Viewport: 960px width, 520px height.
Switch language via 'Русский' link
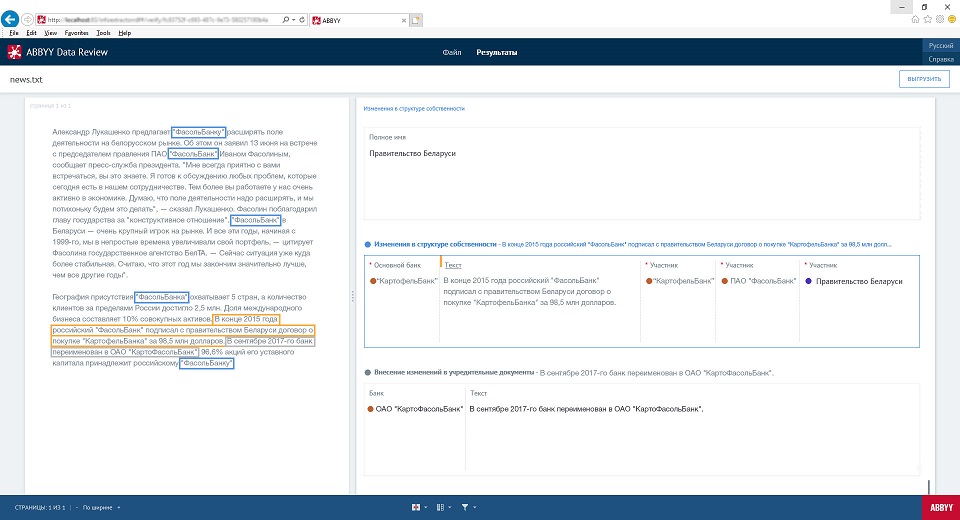pos(940,46)
